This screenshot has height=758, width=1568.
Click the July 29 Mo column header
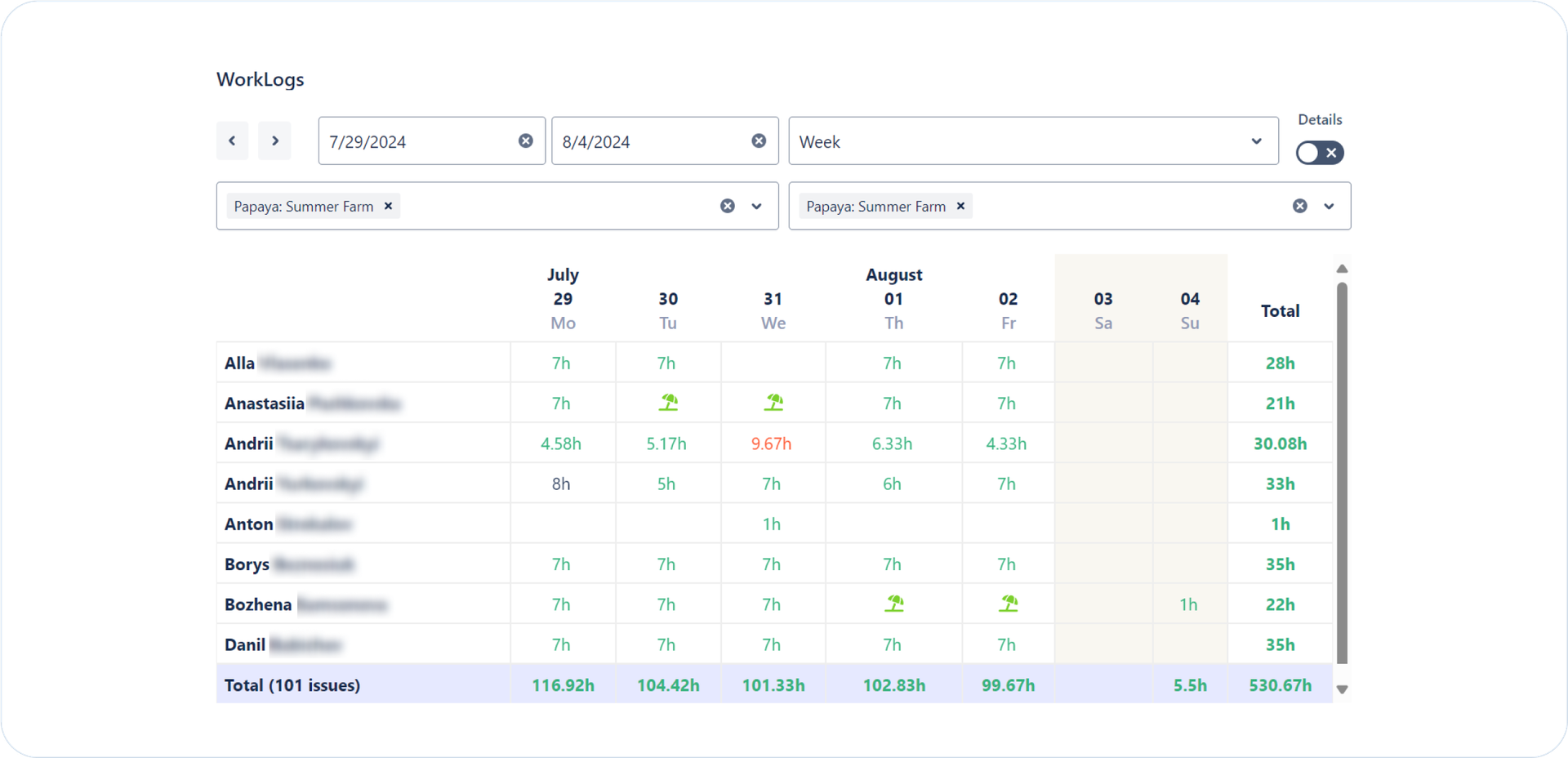click(x=563, y=299)
